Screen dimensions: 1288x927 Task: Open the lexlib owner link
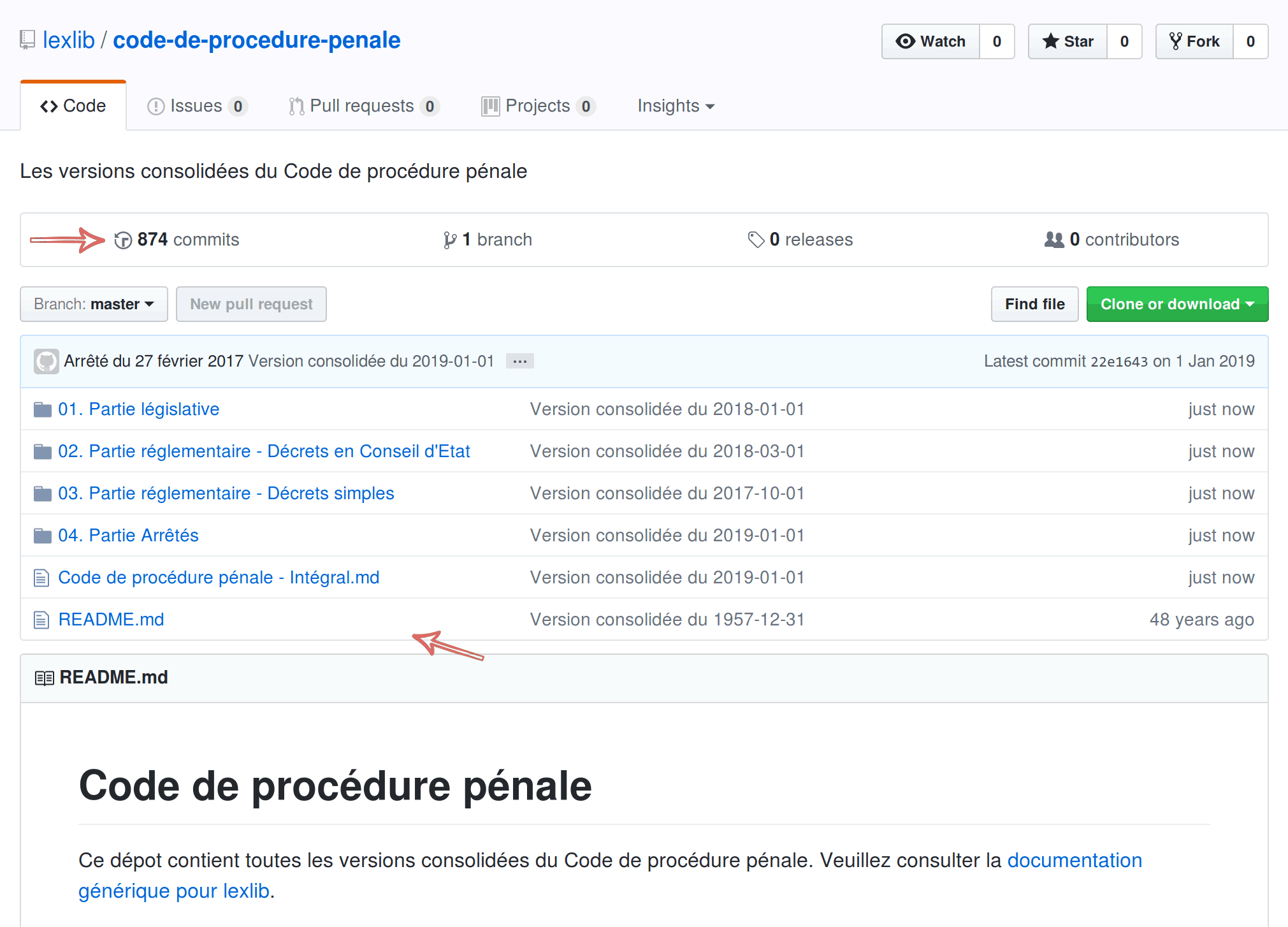point(69,40)
